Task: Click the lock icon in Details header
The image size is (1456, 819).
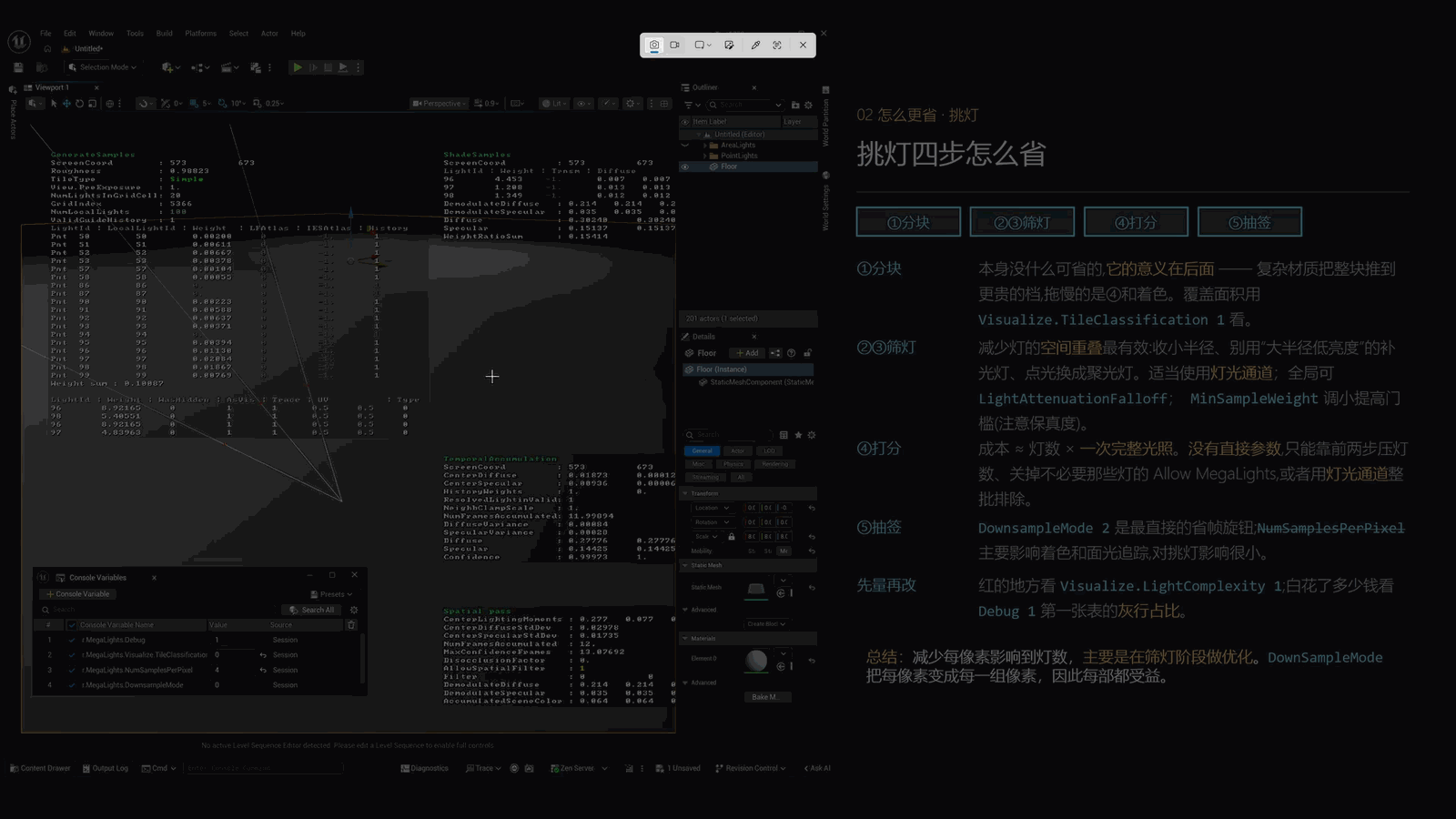Action: (807, 353)
